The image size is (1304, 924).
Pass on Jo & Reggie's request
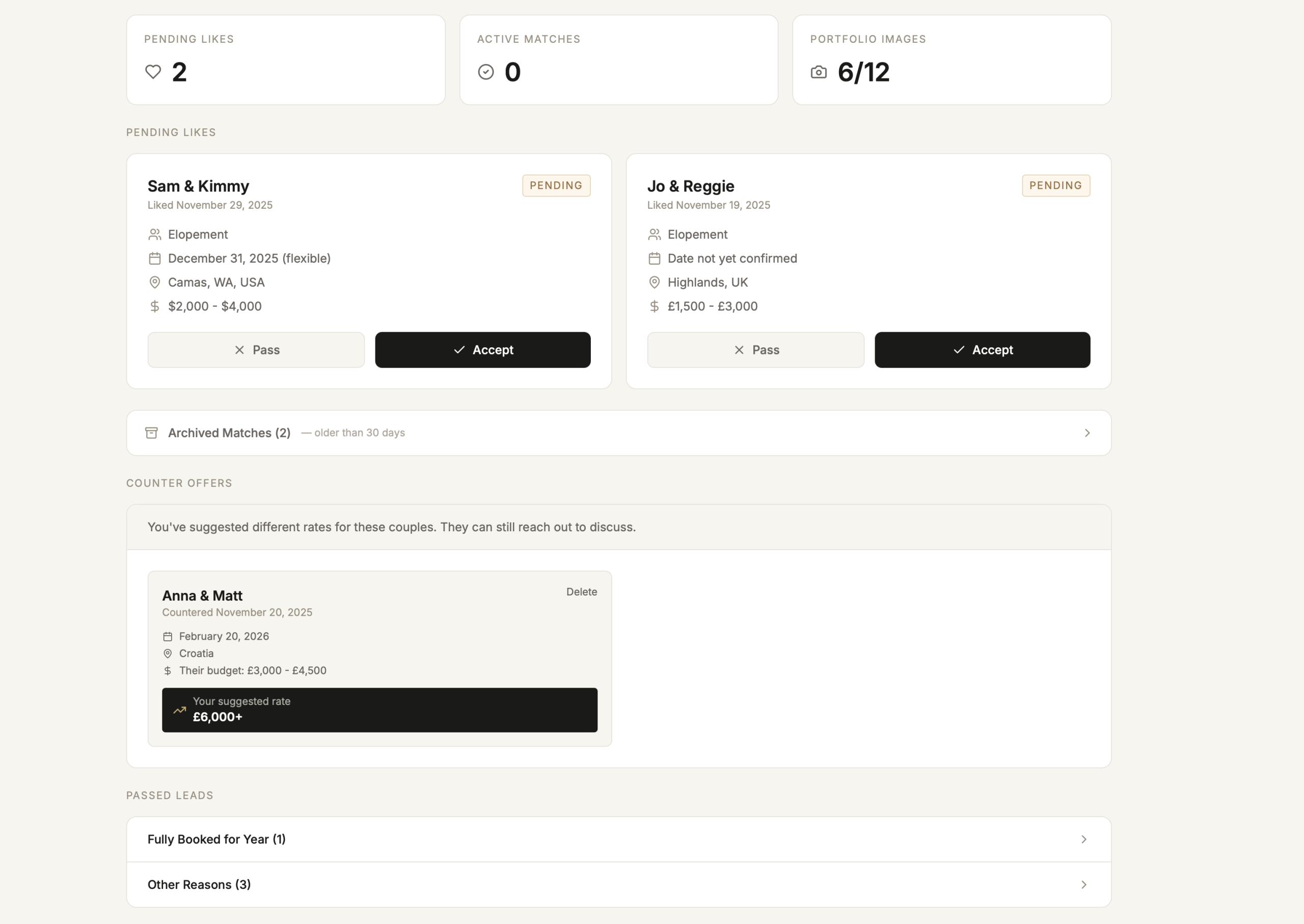tap(755, 350)
